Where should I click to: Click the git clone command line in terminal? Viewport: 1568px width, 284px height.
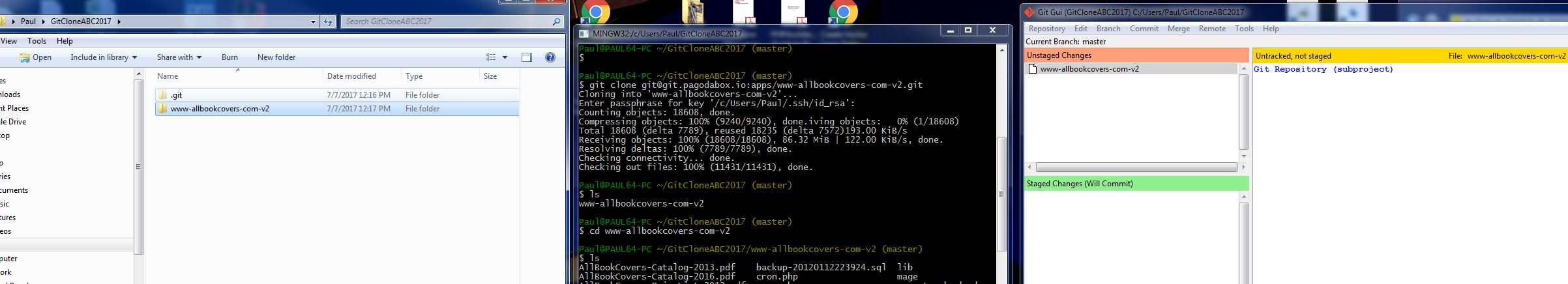point(750,85)
